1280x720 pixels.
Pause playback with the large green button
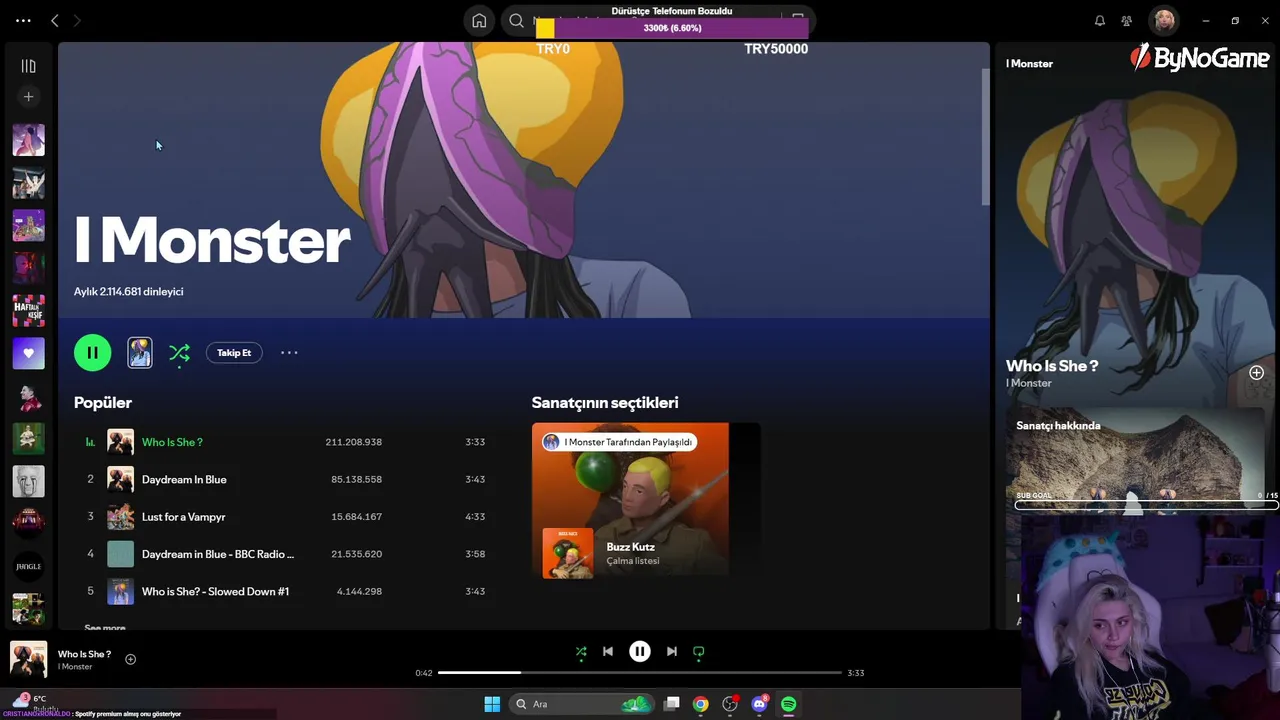[92, 352]
